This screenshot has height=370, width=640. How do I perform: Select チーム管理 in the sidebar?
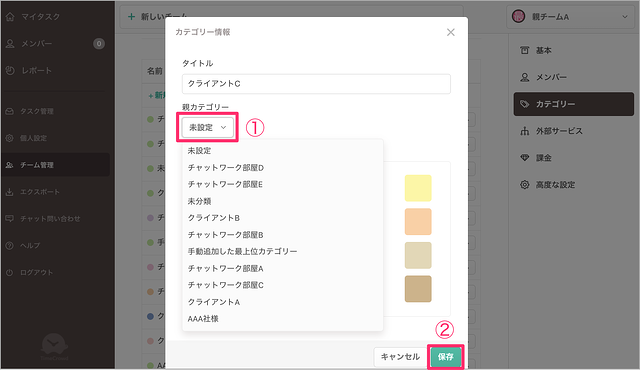56,165
